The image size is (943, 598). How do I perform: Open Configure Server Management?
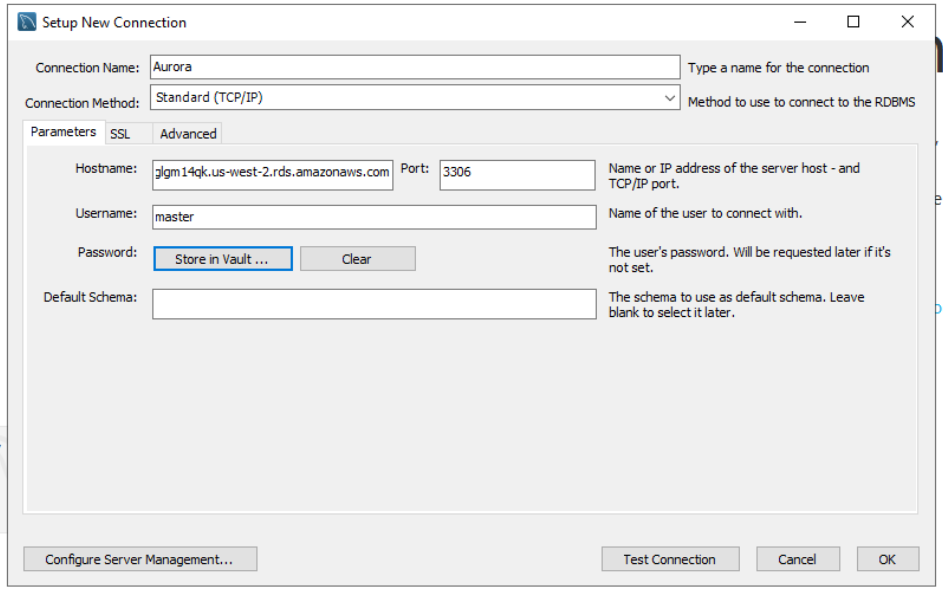tap(140, 559)
